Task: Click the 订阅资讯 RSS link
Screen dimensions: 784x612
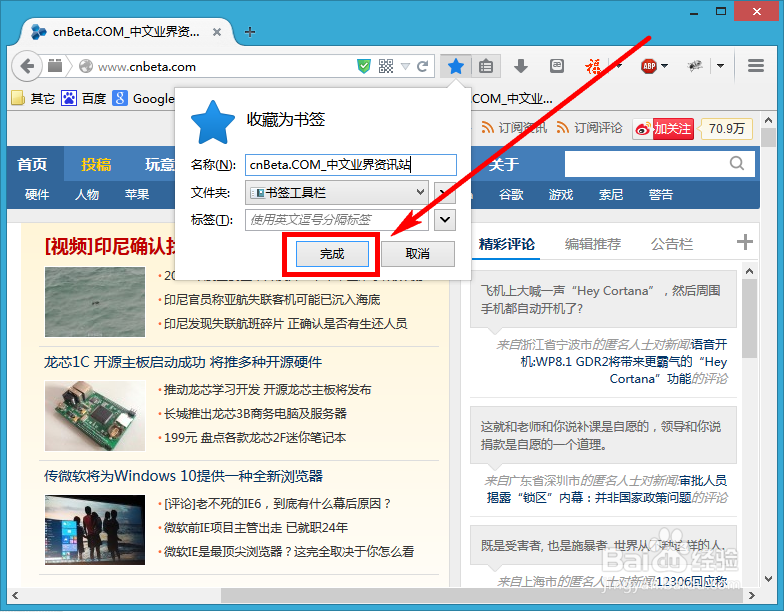Action: click(x=514, y=128)
